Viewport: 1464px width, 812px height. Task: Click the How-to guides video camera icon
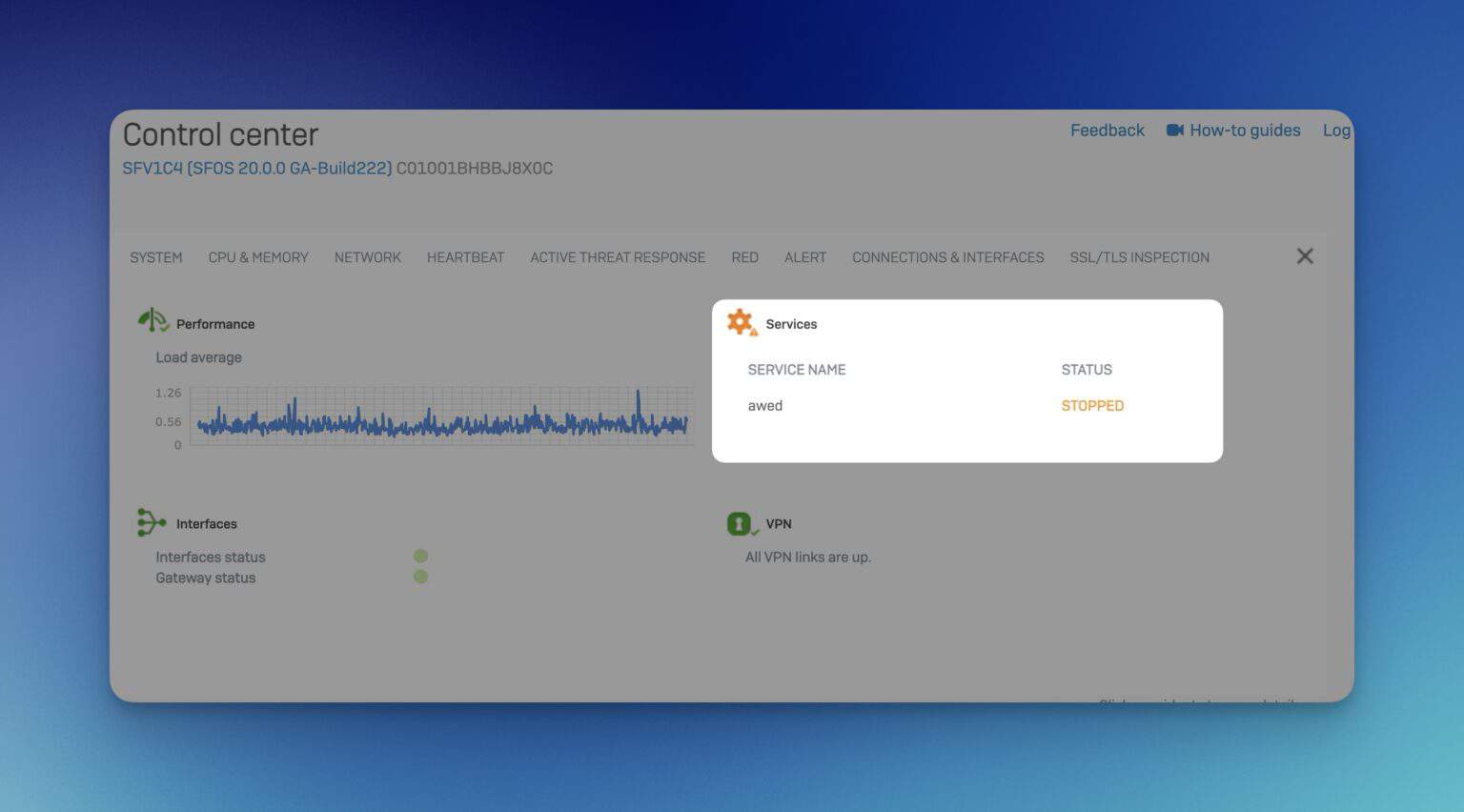[1173, 130]
